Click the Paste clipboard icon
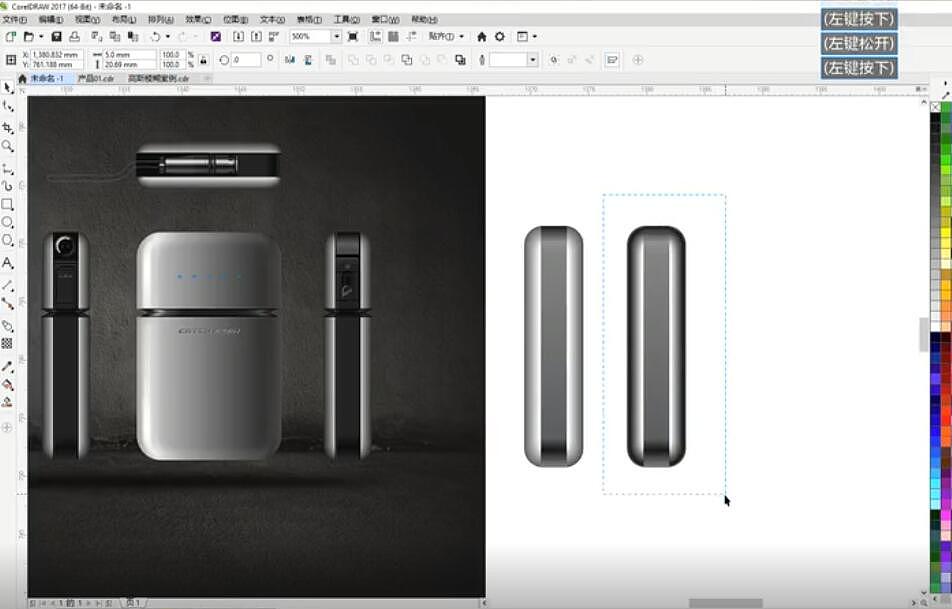This screenshot has width=952, height=609. [133, 36]
